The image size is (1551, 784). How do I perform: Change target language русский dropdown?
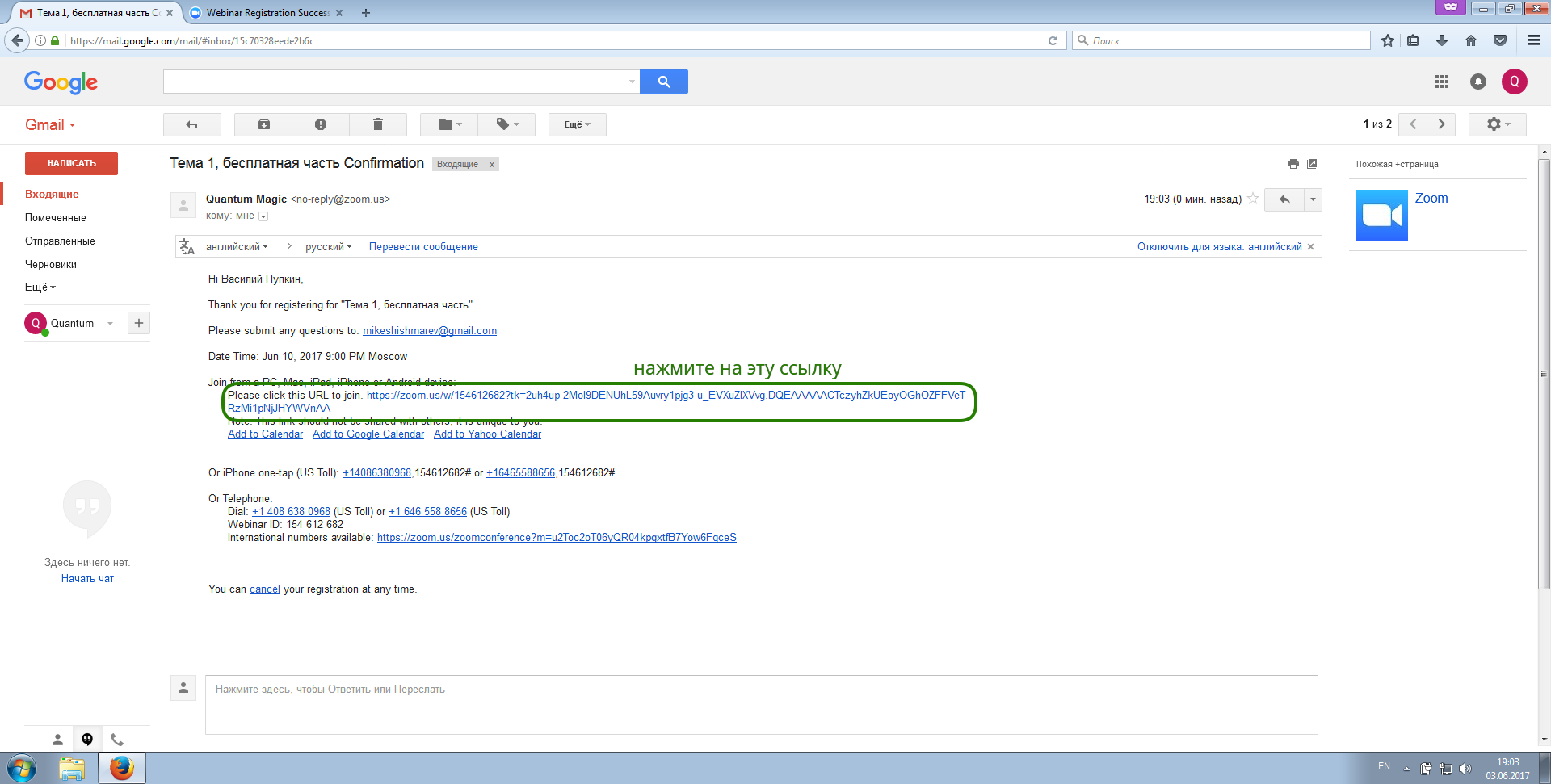click(329, 247)
